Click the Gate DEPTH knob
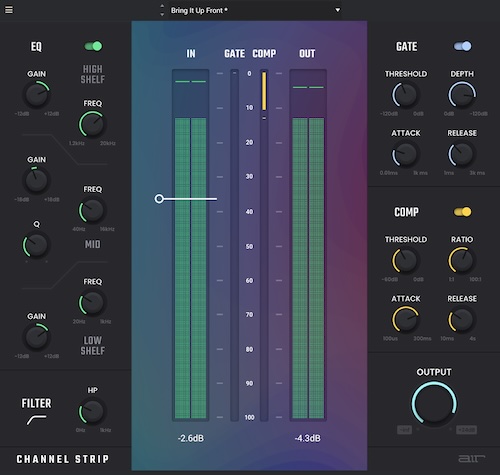500x475 pixels. [462, 95]
